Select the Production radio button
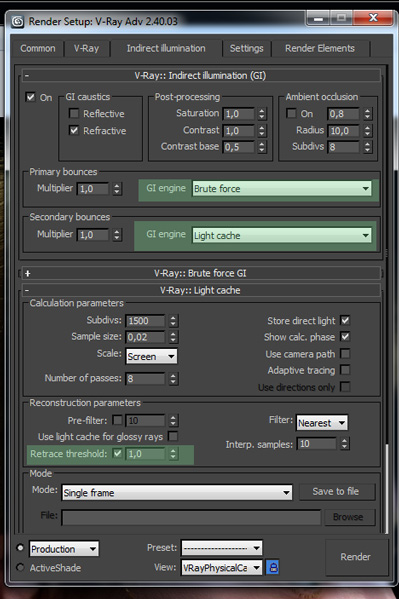The image size is (399, 599). coord(20,547)
